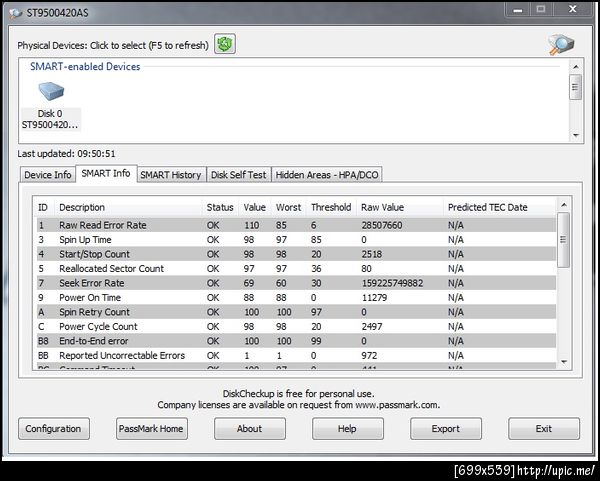
Task: Select the Spin Up Time row
Action: (296, 240)
